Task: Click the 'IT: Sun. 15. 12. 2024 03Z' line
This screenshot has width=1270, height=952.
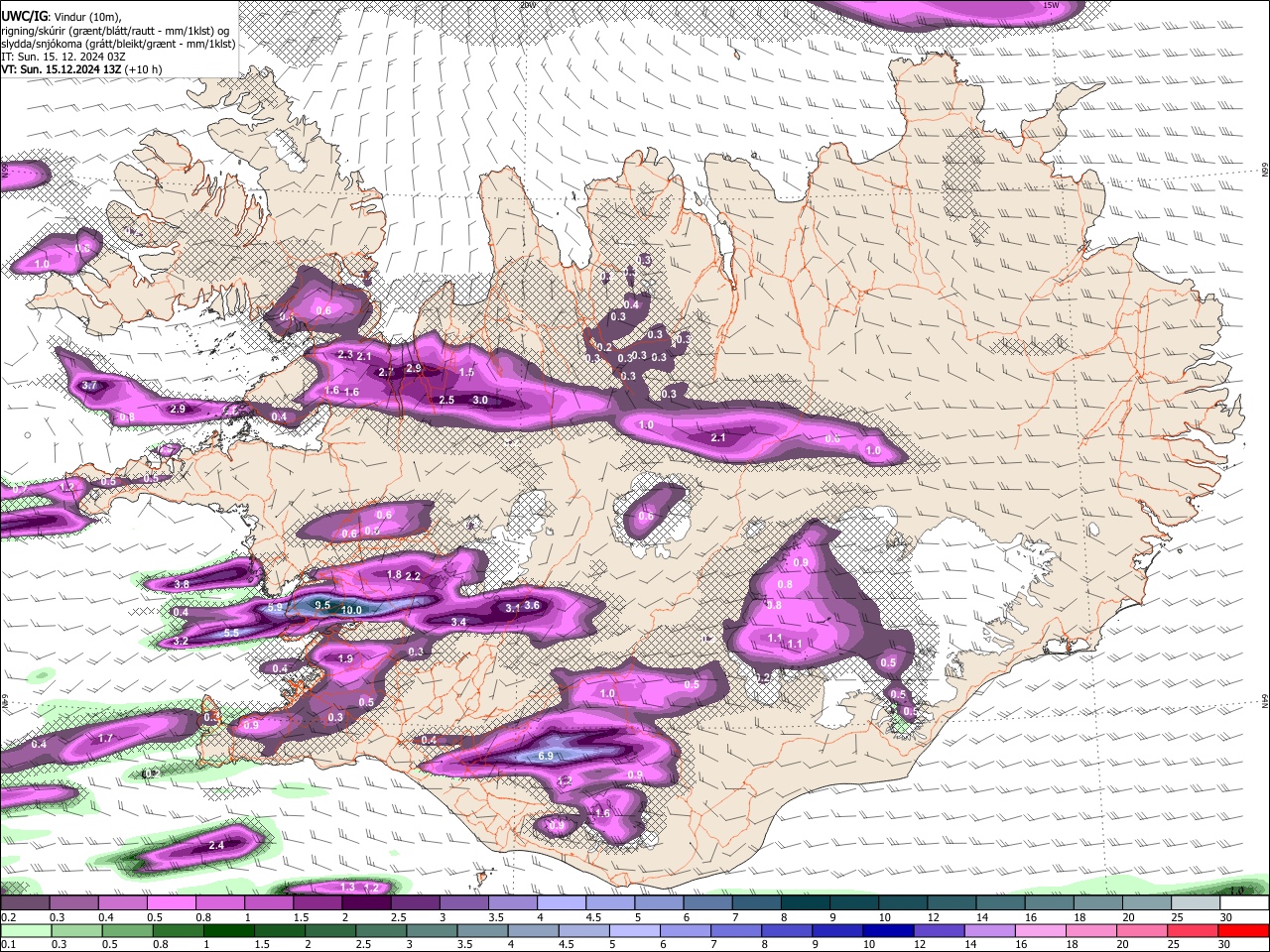Action: pos(63,57)
